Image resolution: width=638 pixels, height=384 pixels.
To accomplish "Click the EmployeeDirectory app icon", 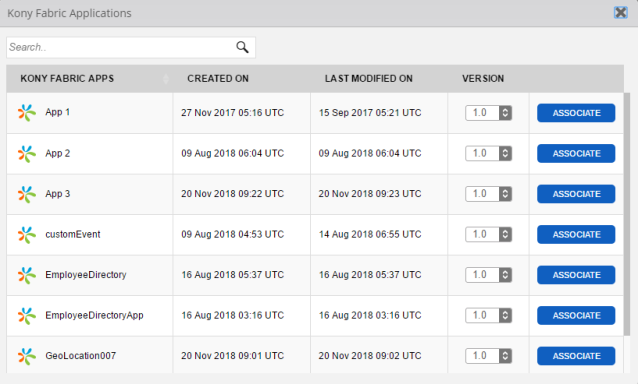I will (27, 275).
